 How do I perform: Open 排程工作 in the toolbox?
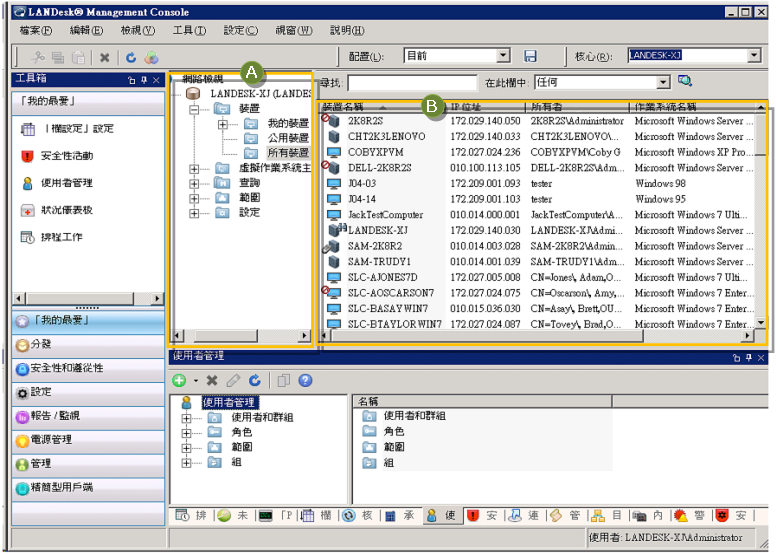52,237
